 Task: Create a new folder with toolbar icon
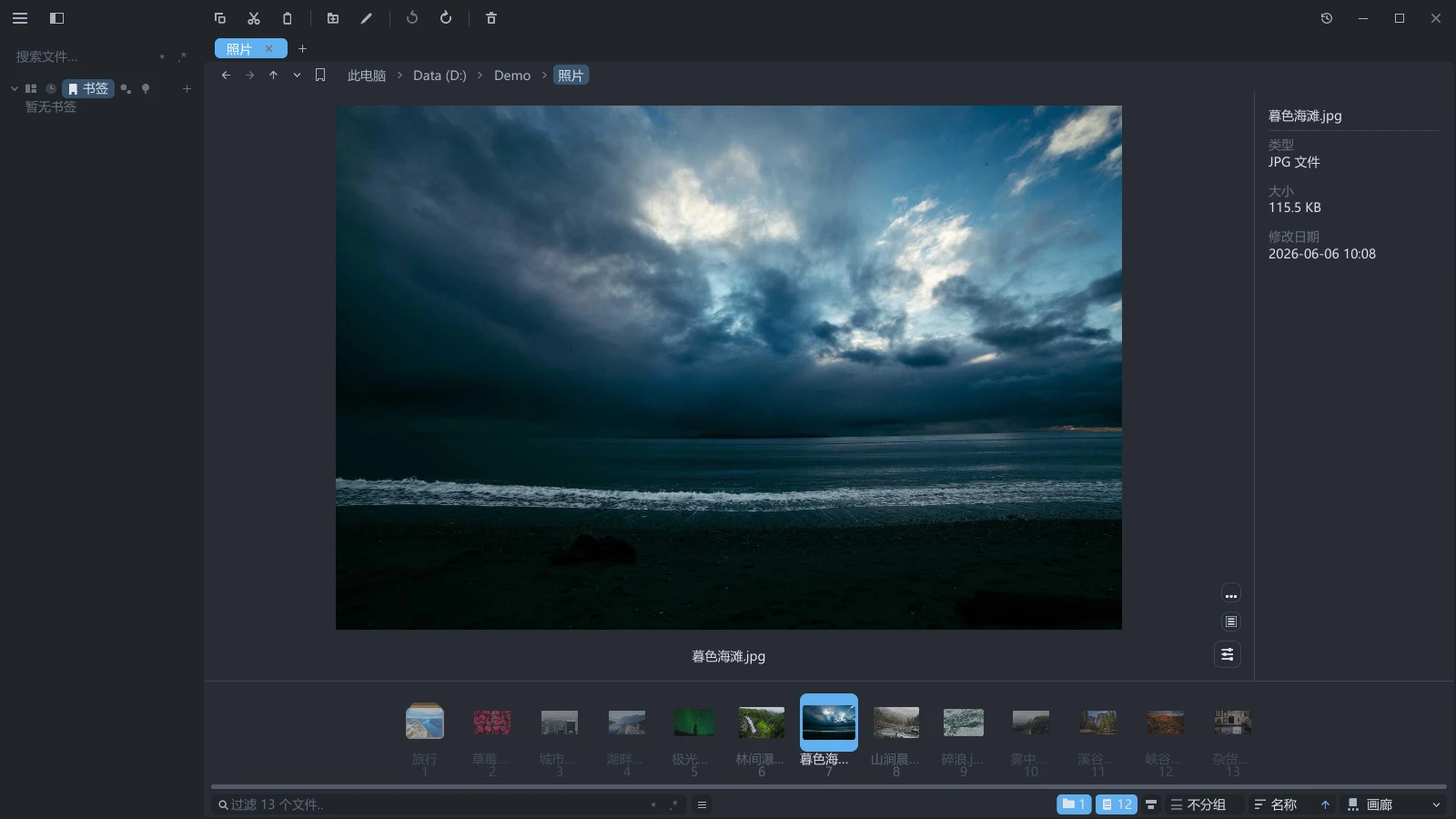[x=333, y=18]
